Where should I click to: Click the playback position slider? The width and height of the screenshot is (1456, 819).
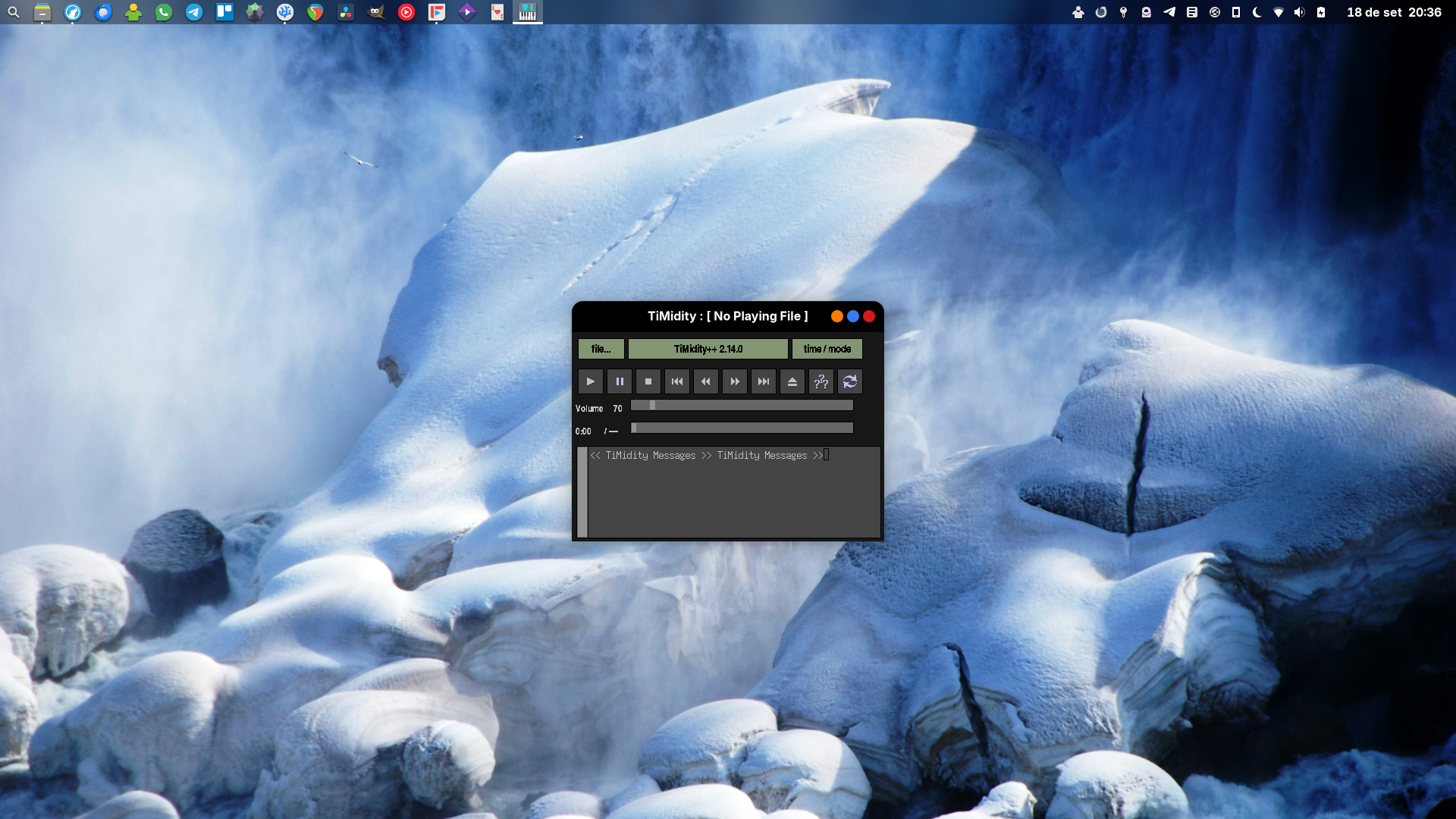(743, 428)
